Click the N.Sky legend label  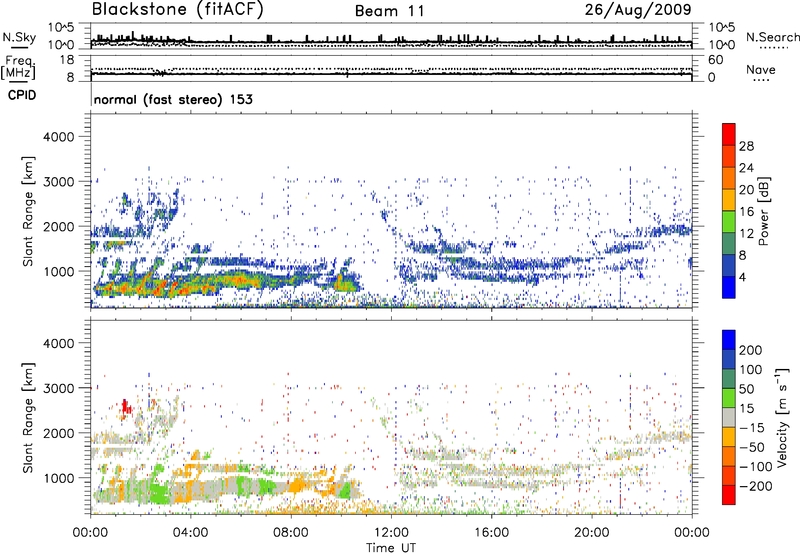point(19,37)
